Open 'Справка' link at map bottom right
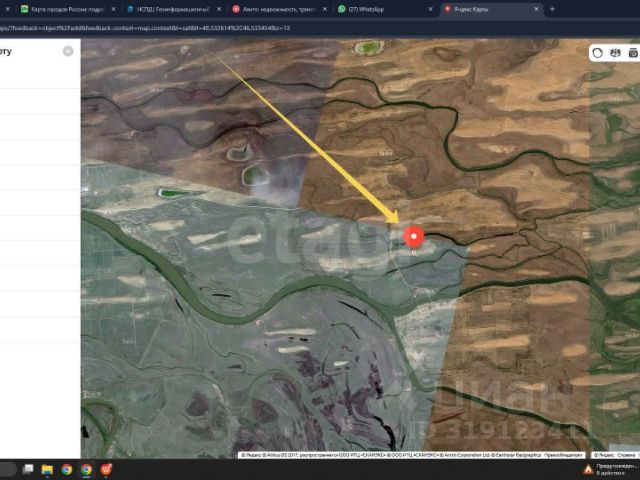Viewport: 640px width, 480px height. 626,455
